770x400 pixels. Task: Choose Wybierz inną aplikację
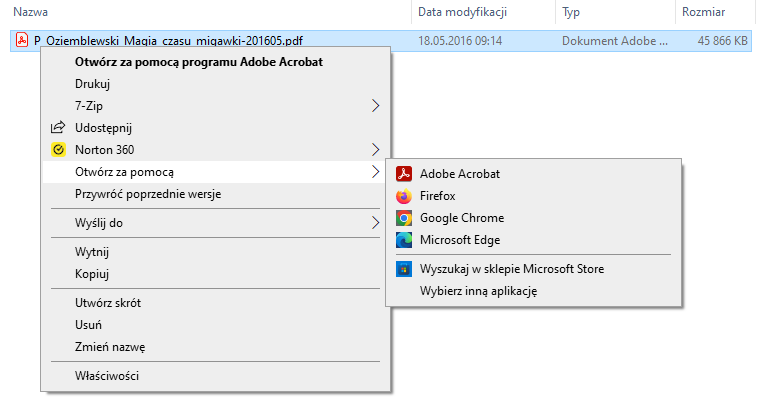(478, 291)
